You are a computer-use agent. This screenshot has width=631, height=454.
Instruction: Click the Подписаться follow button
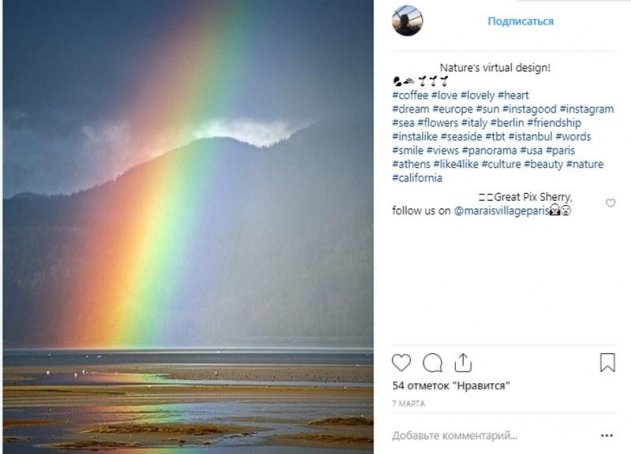pyautogui.click(x=521, y=21)
